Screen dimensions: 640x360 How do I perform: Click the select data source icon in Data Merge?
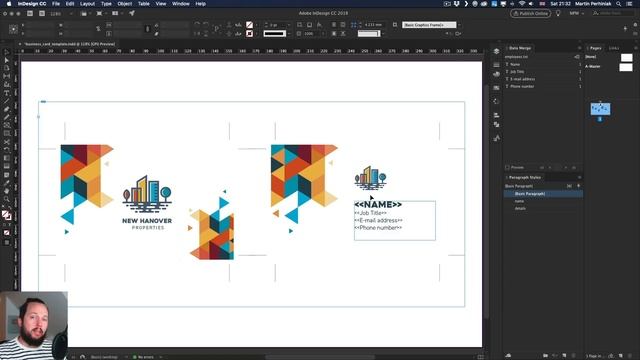[577, 57]
